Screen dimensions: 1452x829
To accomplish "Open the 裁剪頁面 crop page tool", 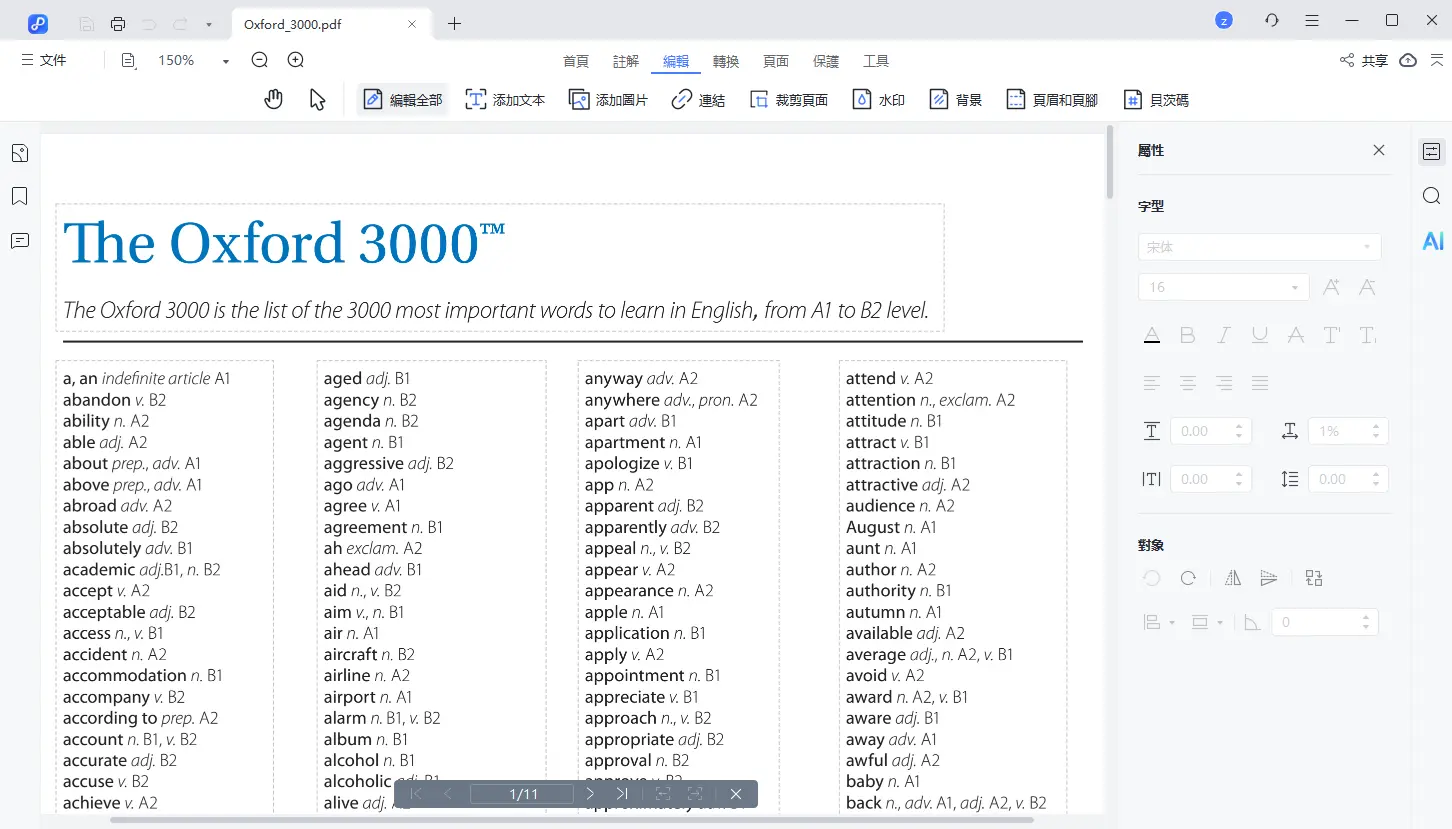I will (789, 99).
